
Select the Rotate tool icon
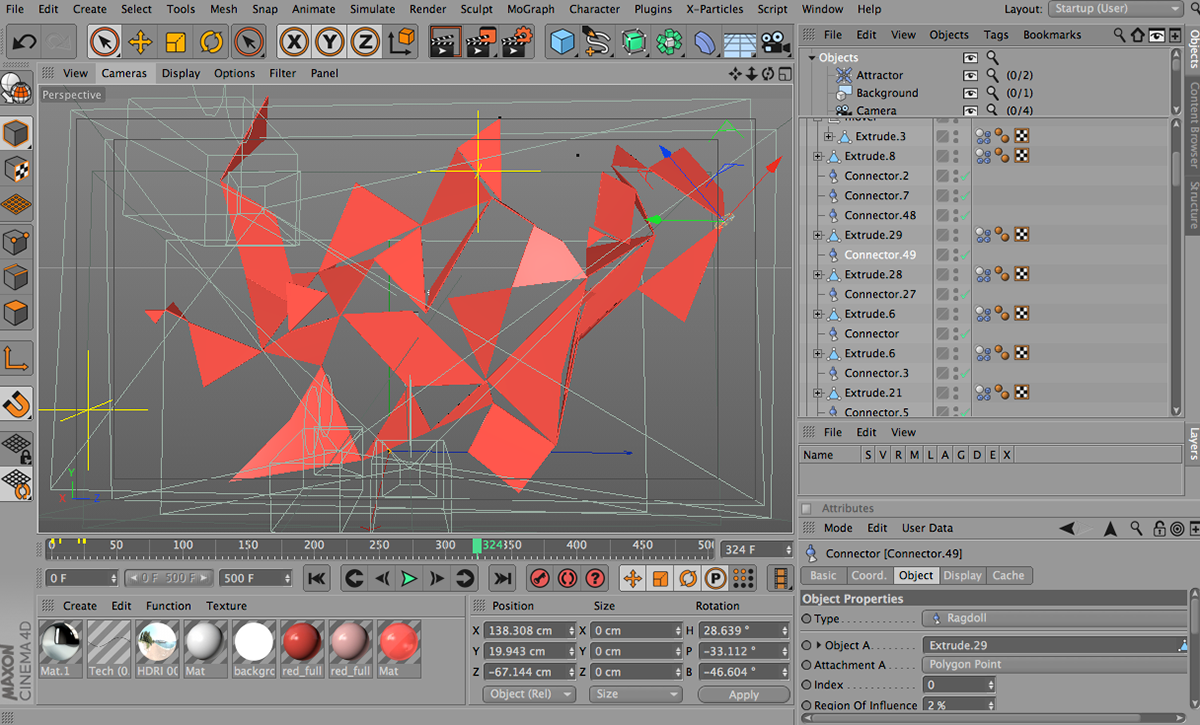pyautogui.click(x=211, y=42)
